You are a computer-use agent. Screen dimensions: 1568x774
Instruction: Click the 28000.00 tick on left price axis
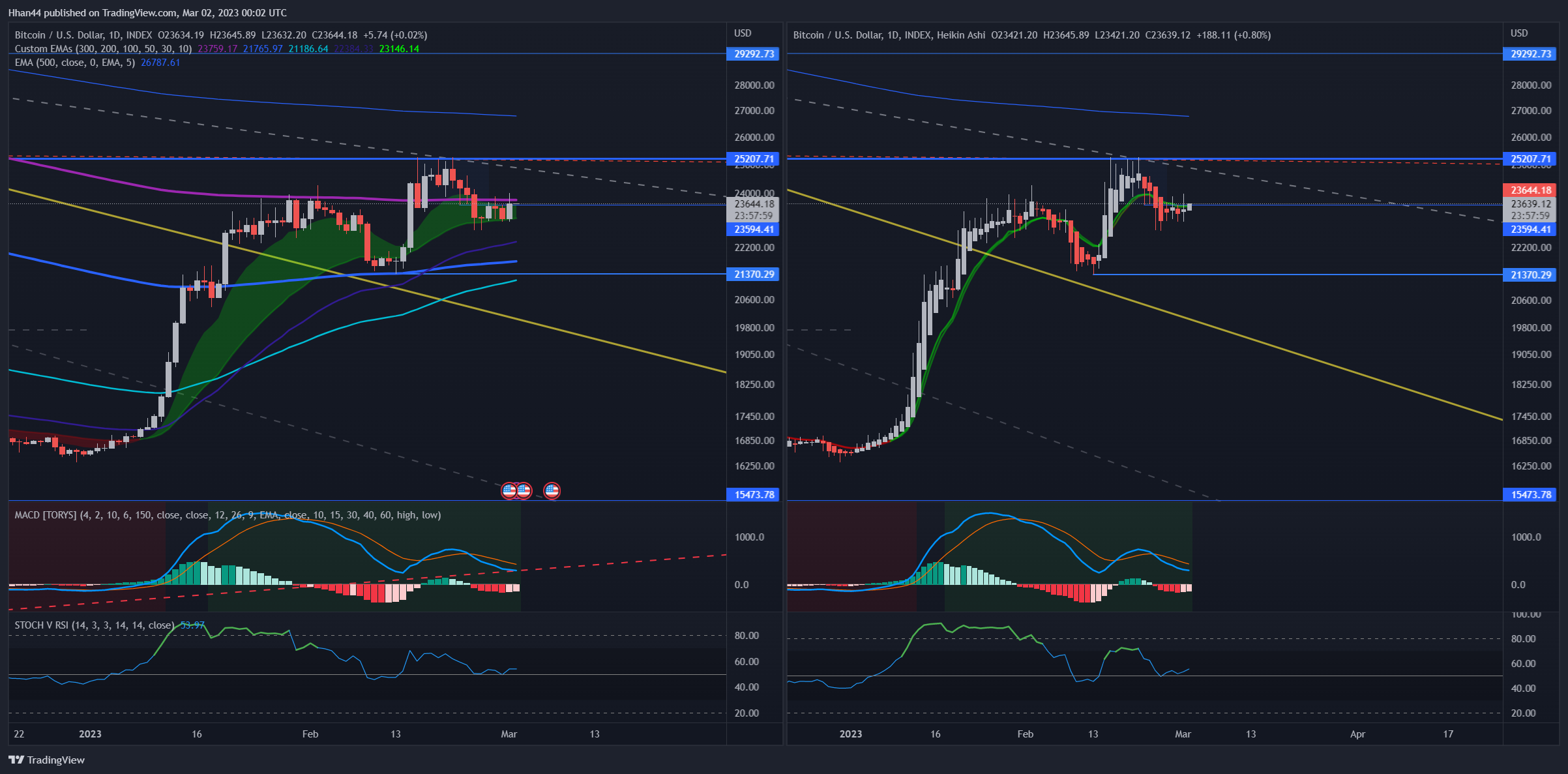point(754,85)
